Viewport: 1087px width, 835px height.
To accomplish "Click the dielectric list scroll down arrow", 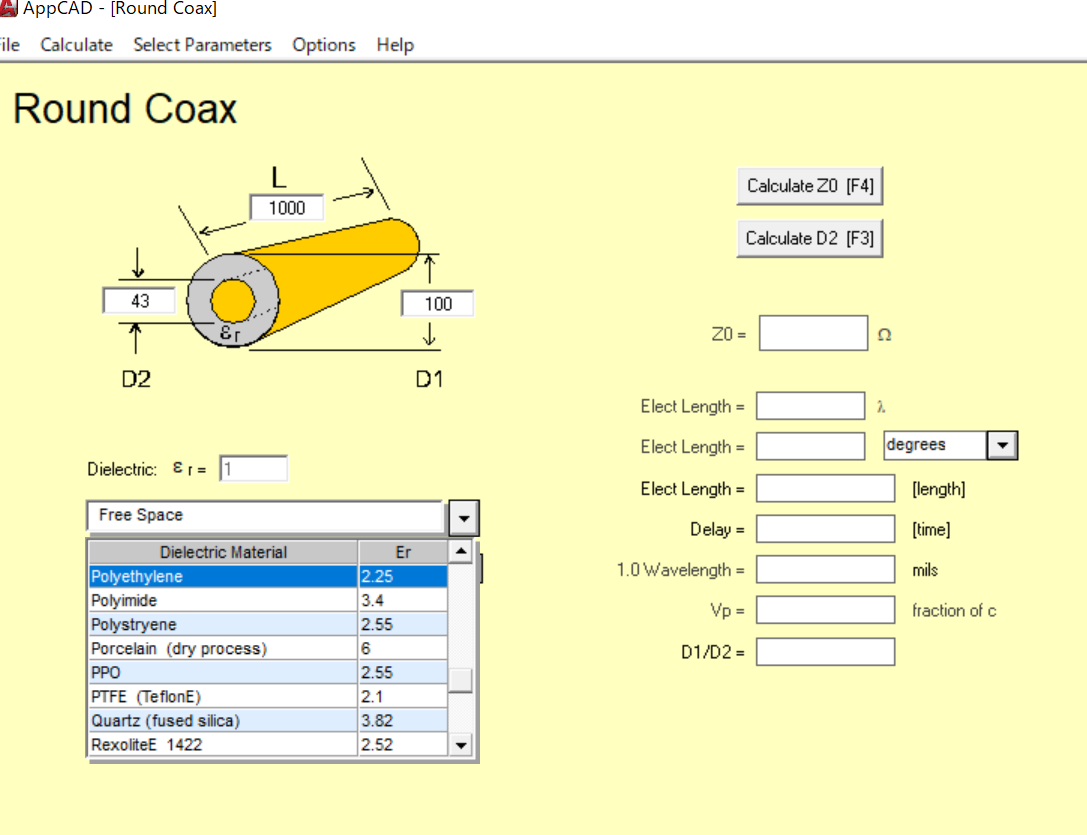I will click(461, 746).
